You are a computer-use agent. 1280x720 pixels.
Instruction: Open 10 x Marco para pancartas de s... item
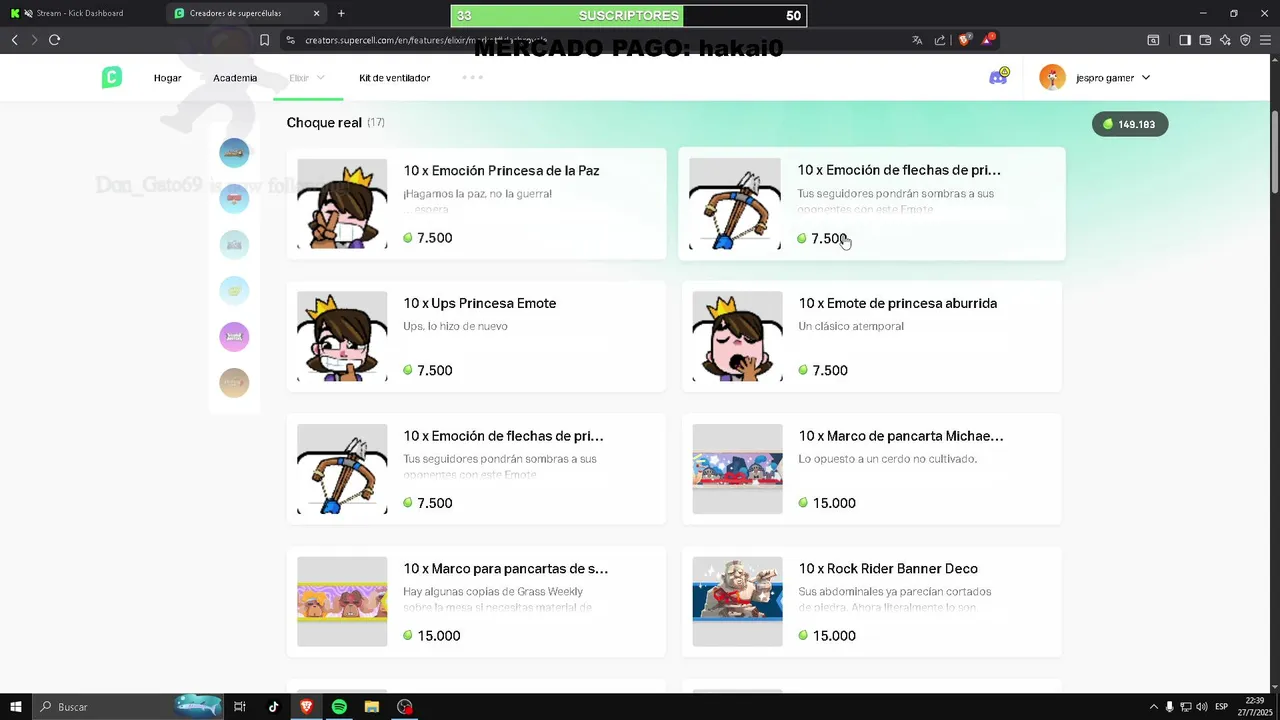click(476, 602)
